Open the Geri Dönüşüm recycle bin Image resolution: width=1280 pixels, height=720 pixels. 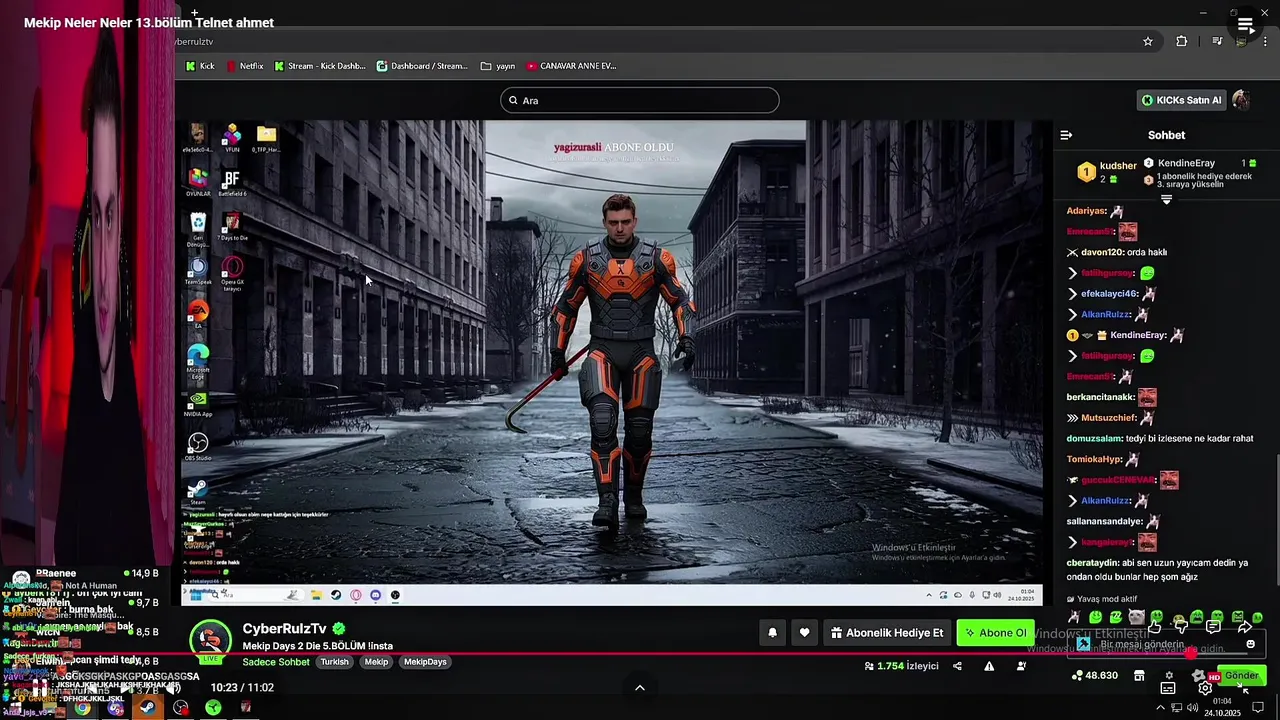[x=198, y=227]
